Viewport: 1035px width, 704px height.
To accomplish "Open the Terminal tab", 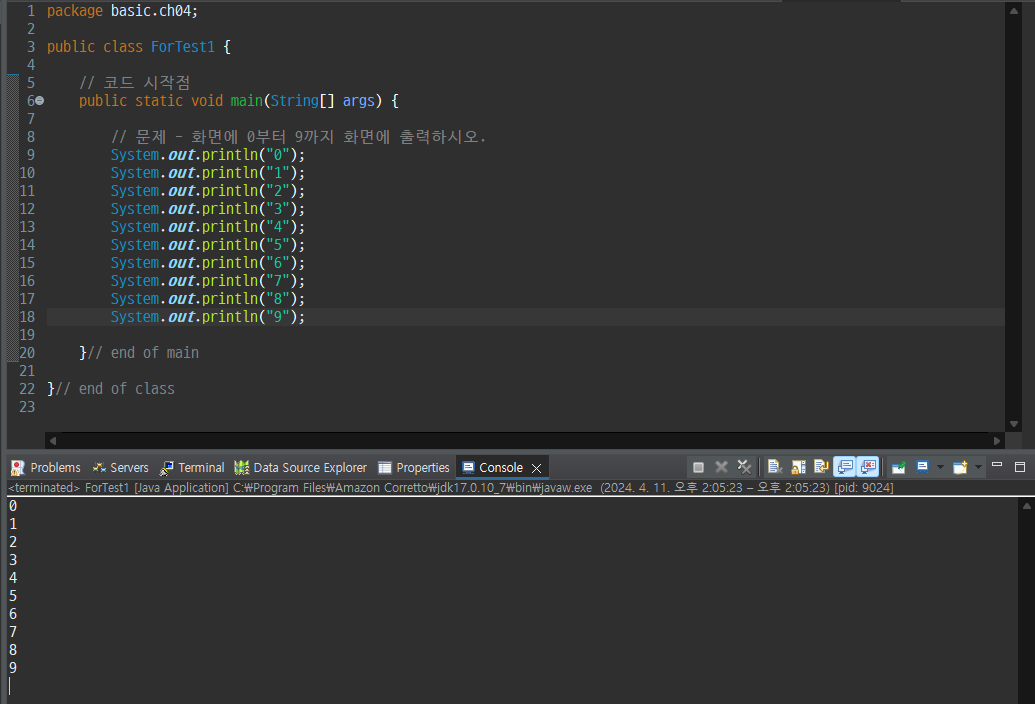I will point(192,467).
